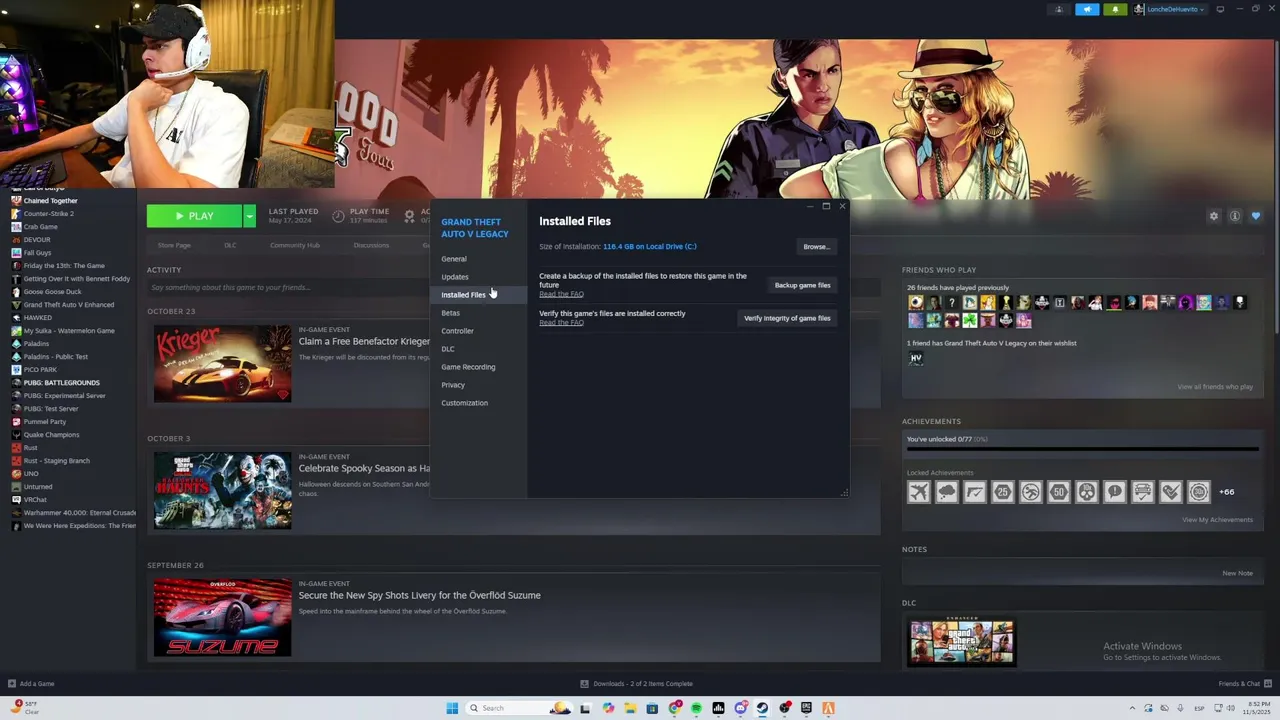Open the green notifications bell icon
Viewport: 1280px width, 720px height.
click(1115, 9)
